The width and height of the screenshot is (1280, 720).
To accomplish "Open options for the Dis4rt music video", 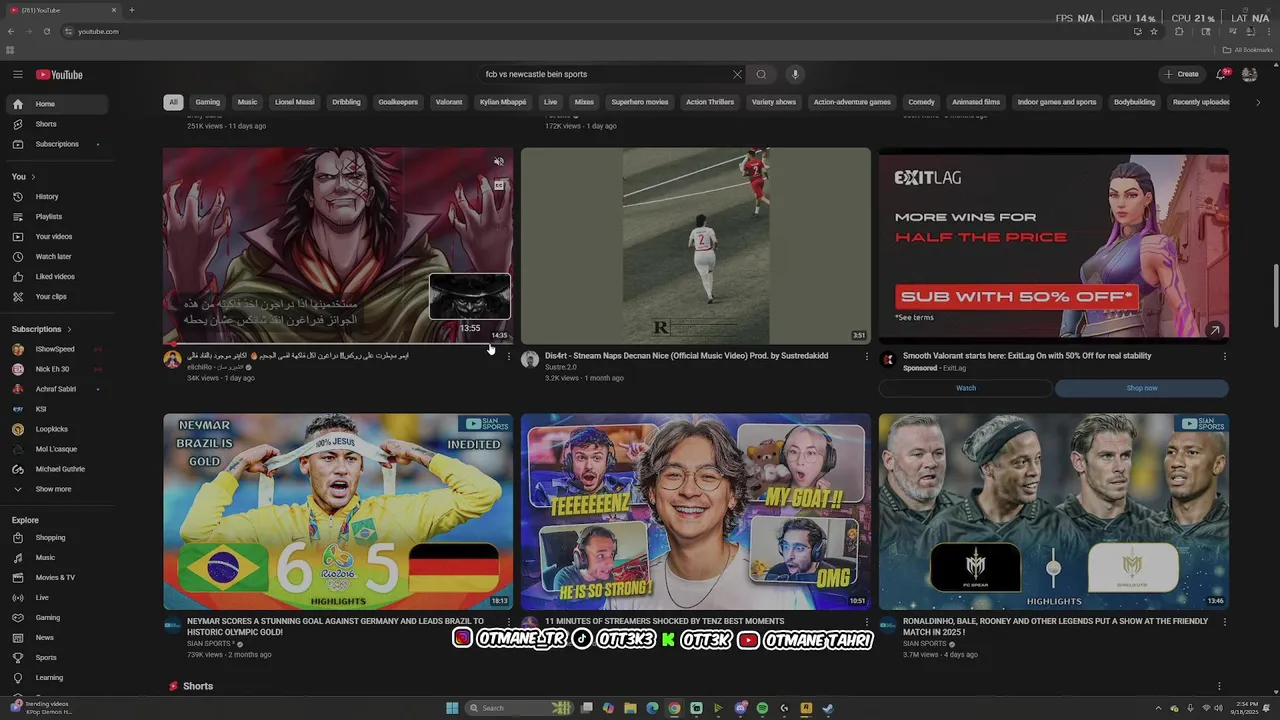I will coord(867,356).
